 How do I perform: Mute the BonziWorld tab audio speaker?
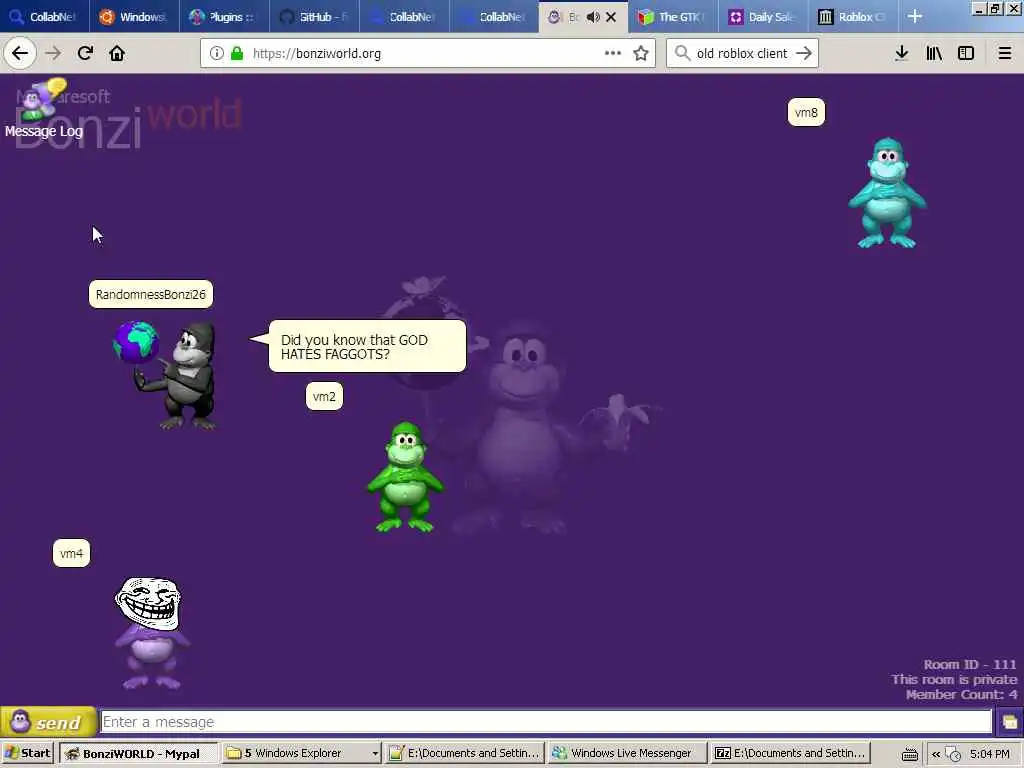pos(592,17)
